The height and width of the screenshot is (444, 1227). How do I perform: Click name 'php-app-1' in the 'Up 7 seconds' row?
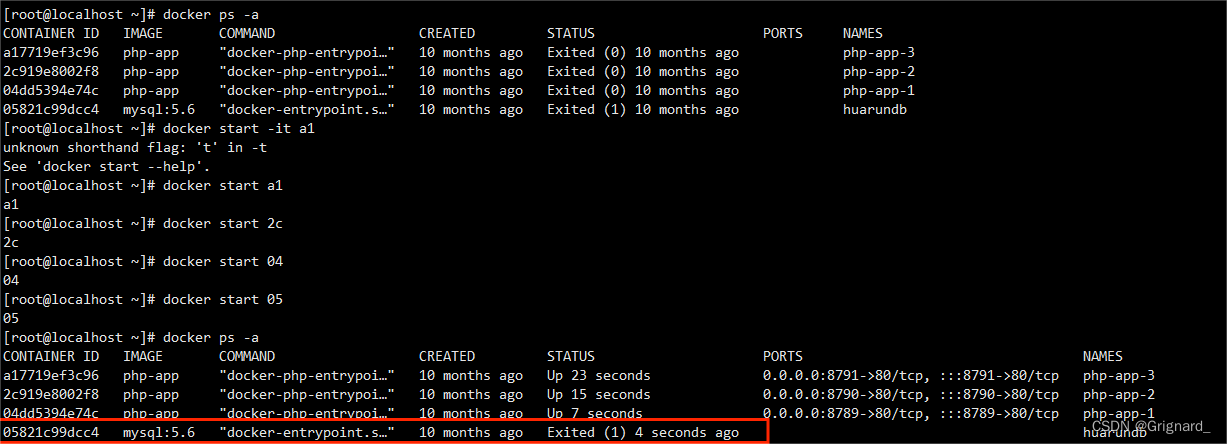tap(1119, 413)
